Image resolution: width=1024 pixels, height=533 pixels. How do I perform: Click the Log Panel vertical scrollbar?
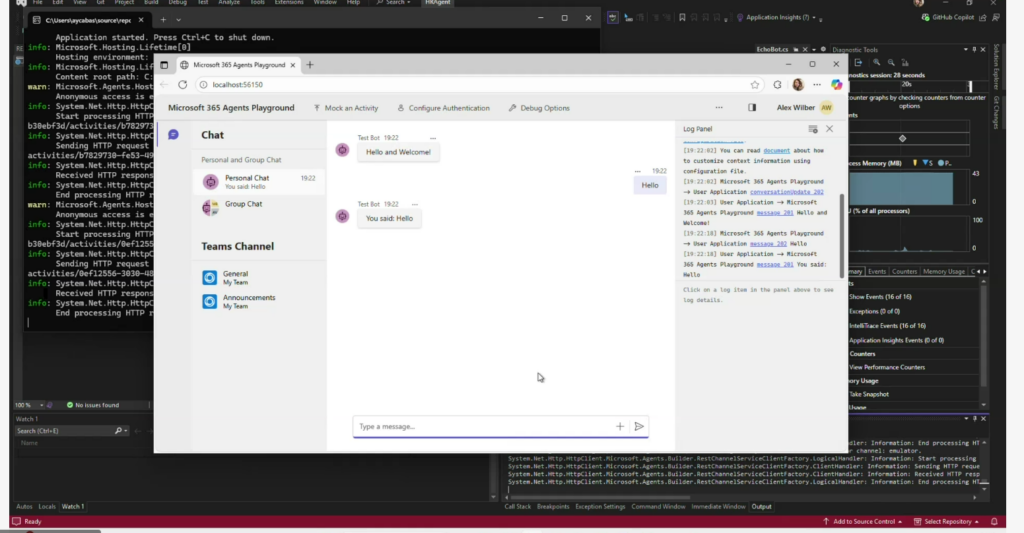[842, 235]
